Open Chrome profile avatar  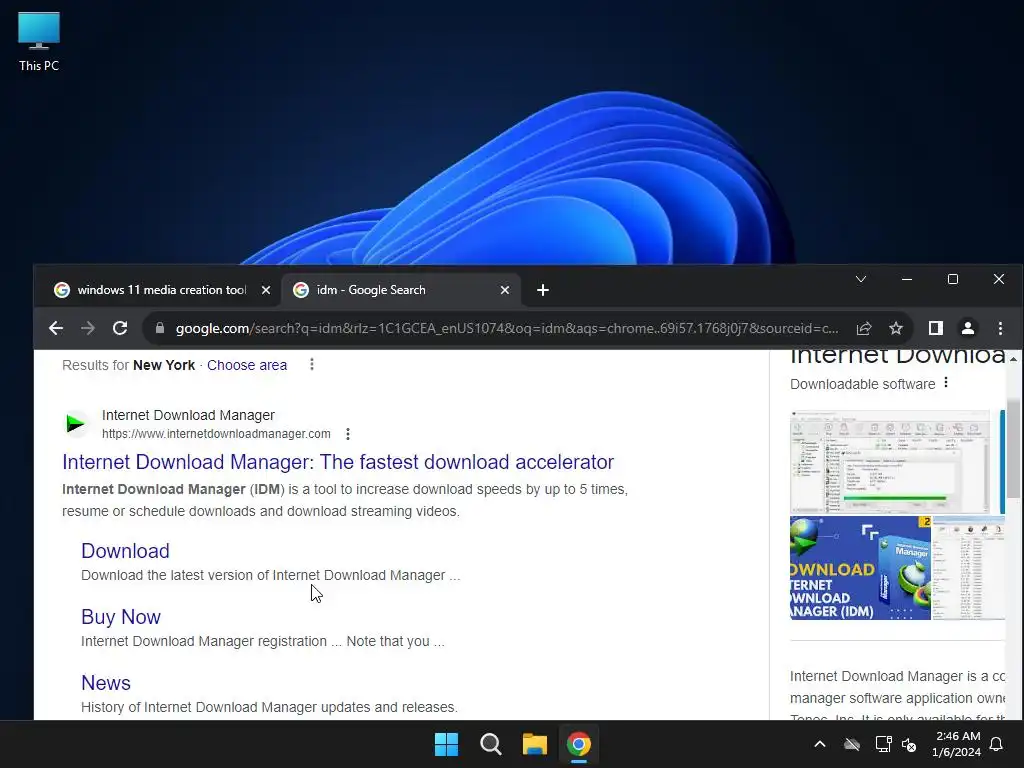(968, 328)
